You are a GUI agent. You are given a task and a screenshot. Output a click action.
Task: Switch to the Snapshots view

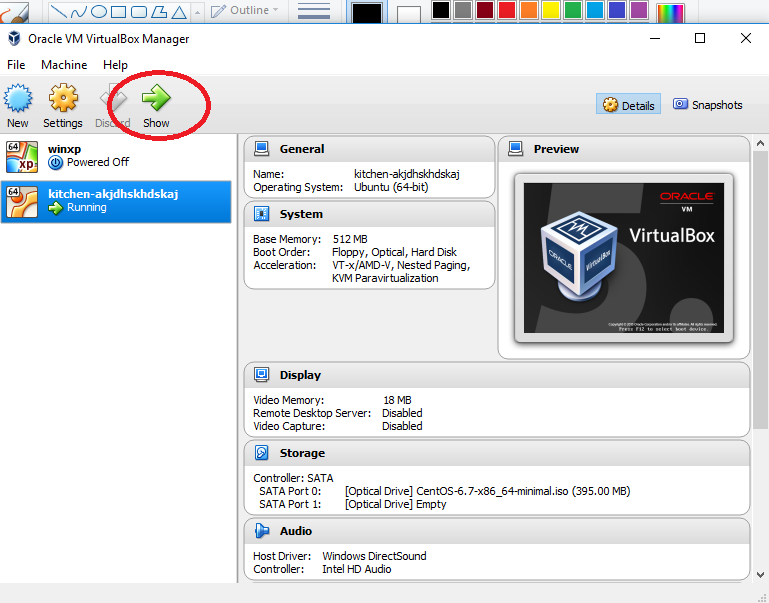tap(707, 104)
